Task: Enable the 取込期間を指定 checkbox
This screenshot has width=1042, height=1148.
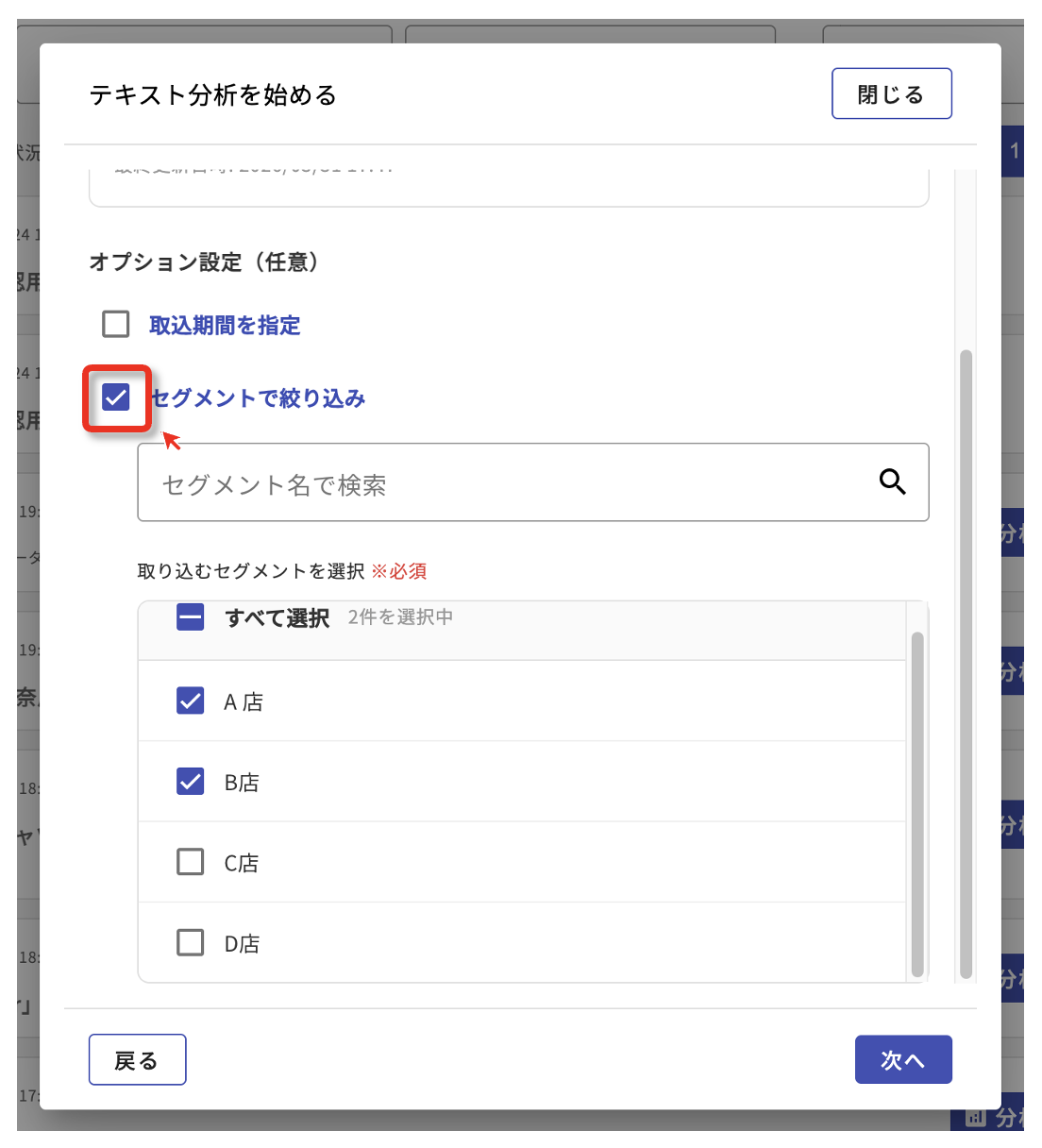Action: pos(116,325)
